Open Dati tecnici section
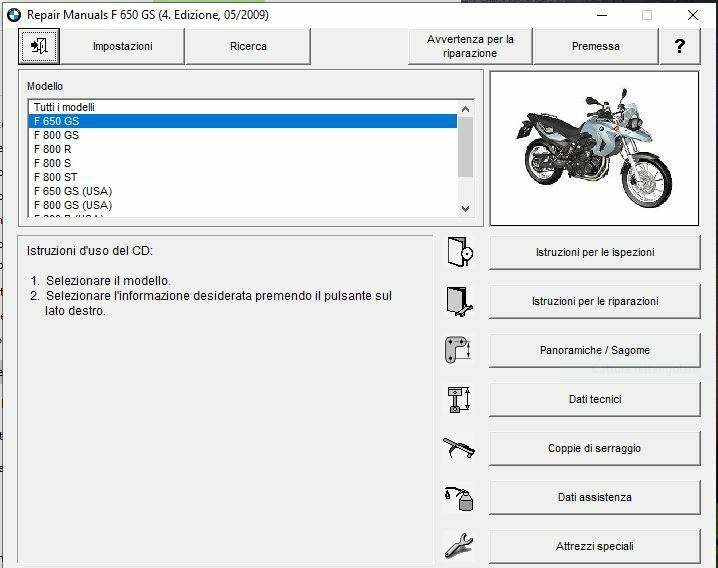Image resolution: width=718 pixels, height=568 pixels. (594, 399)
